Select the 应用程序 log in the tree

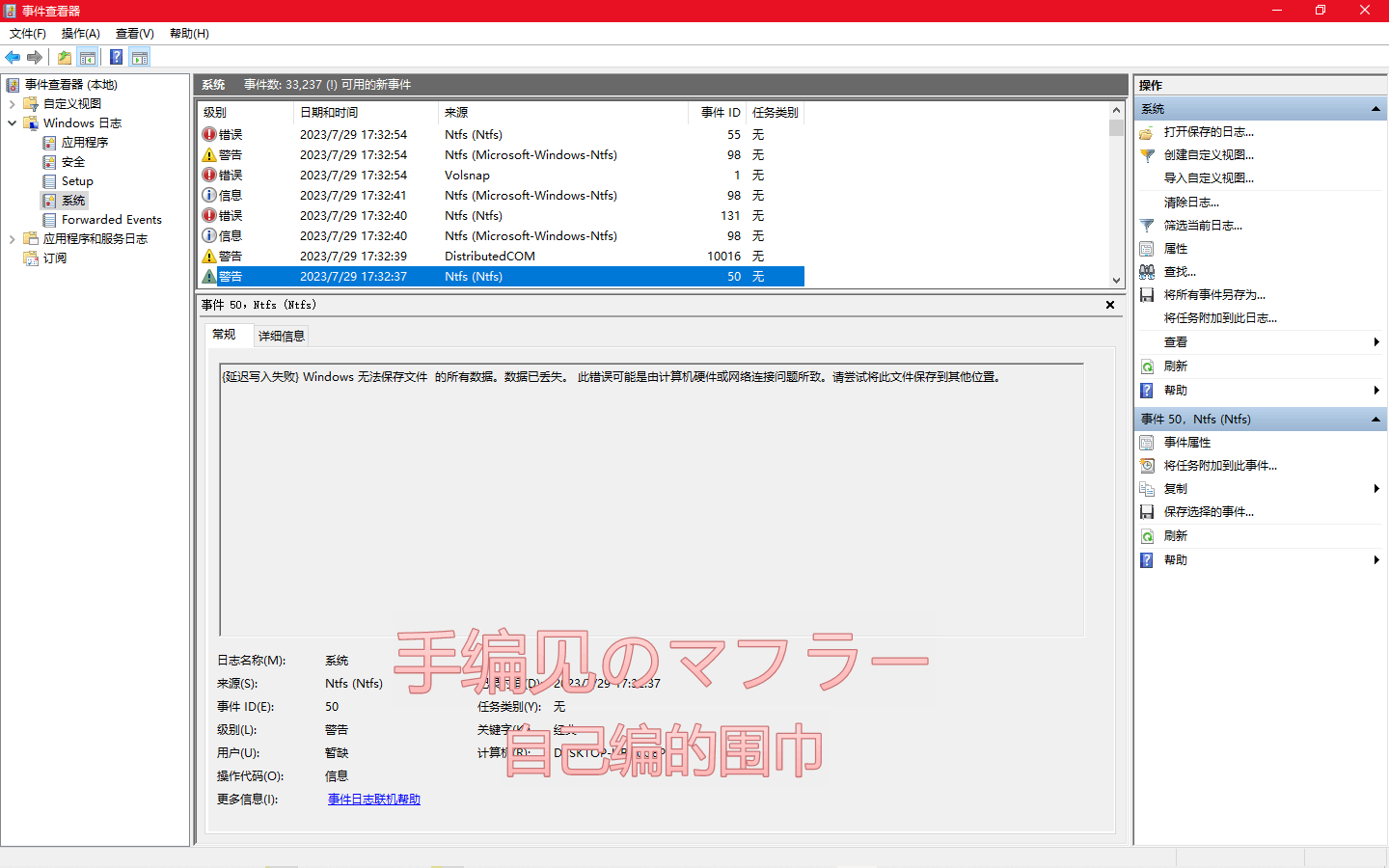tap(85, 143)
